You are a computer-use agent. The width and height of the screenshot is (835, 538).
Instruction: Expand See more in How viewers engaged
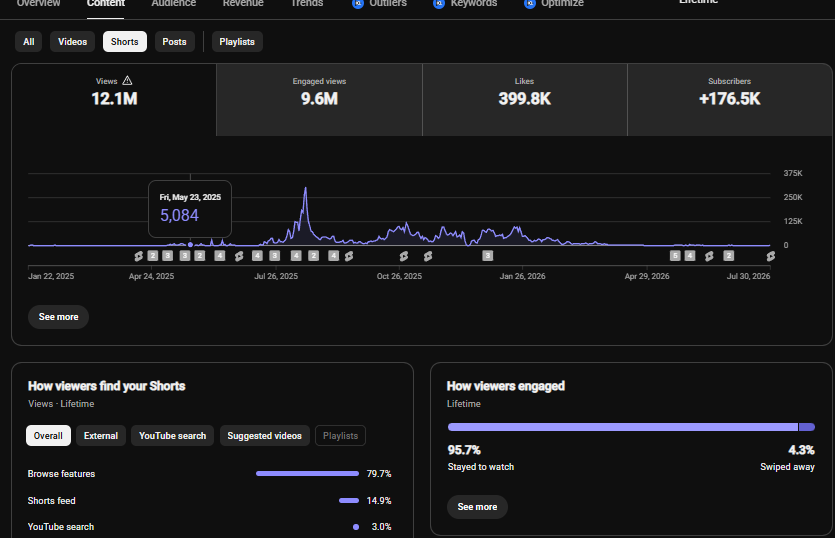[x=477, y=507]
